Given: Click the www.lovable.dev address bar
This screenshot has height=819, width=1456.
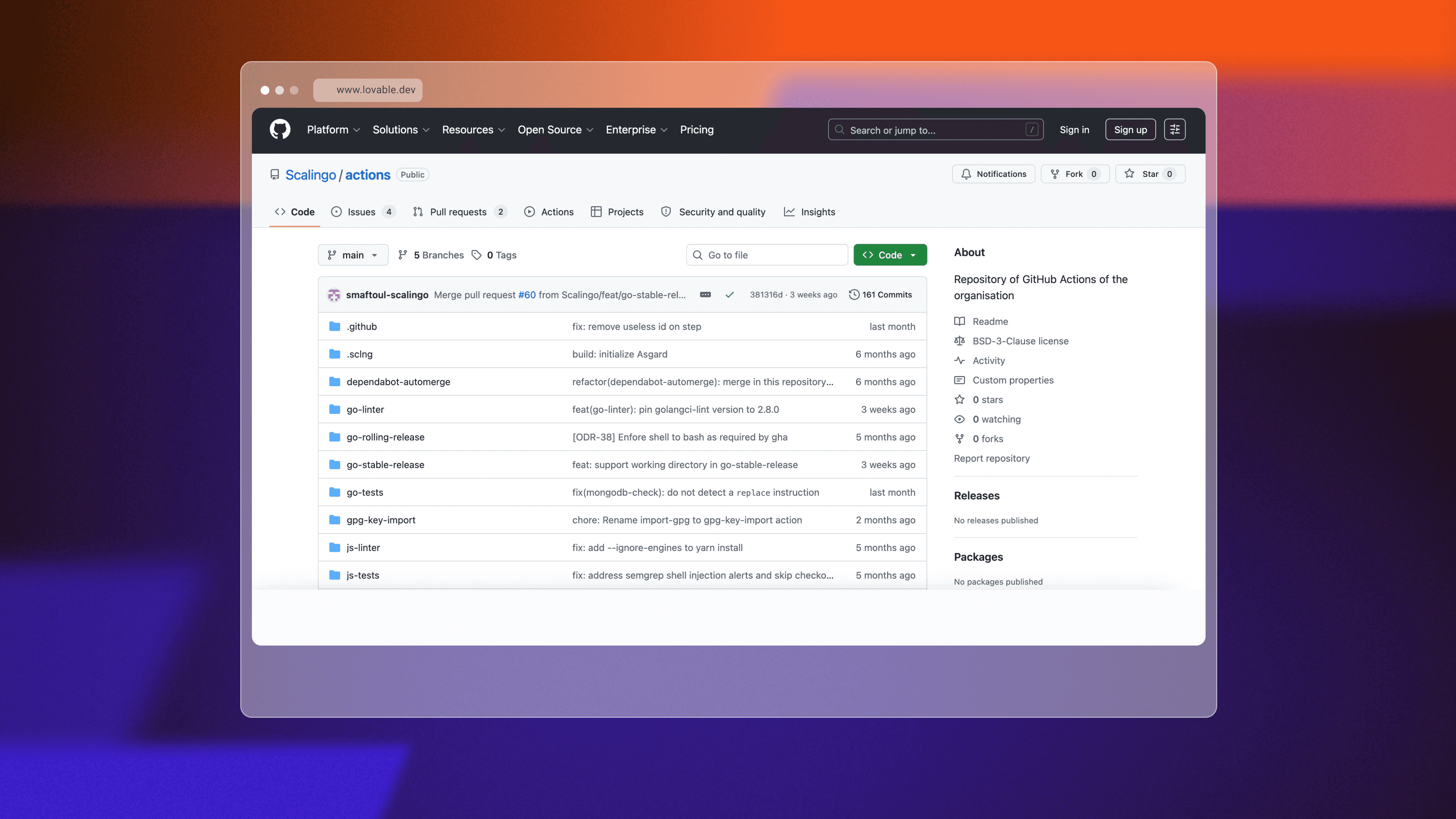Looking at the screenshot, I should [368, 90].
